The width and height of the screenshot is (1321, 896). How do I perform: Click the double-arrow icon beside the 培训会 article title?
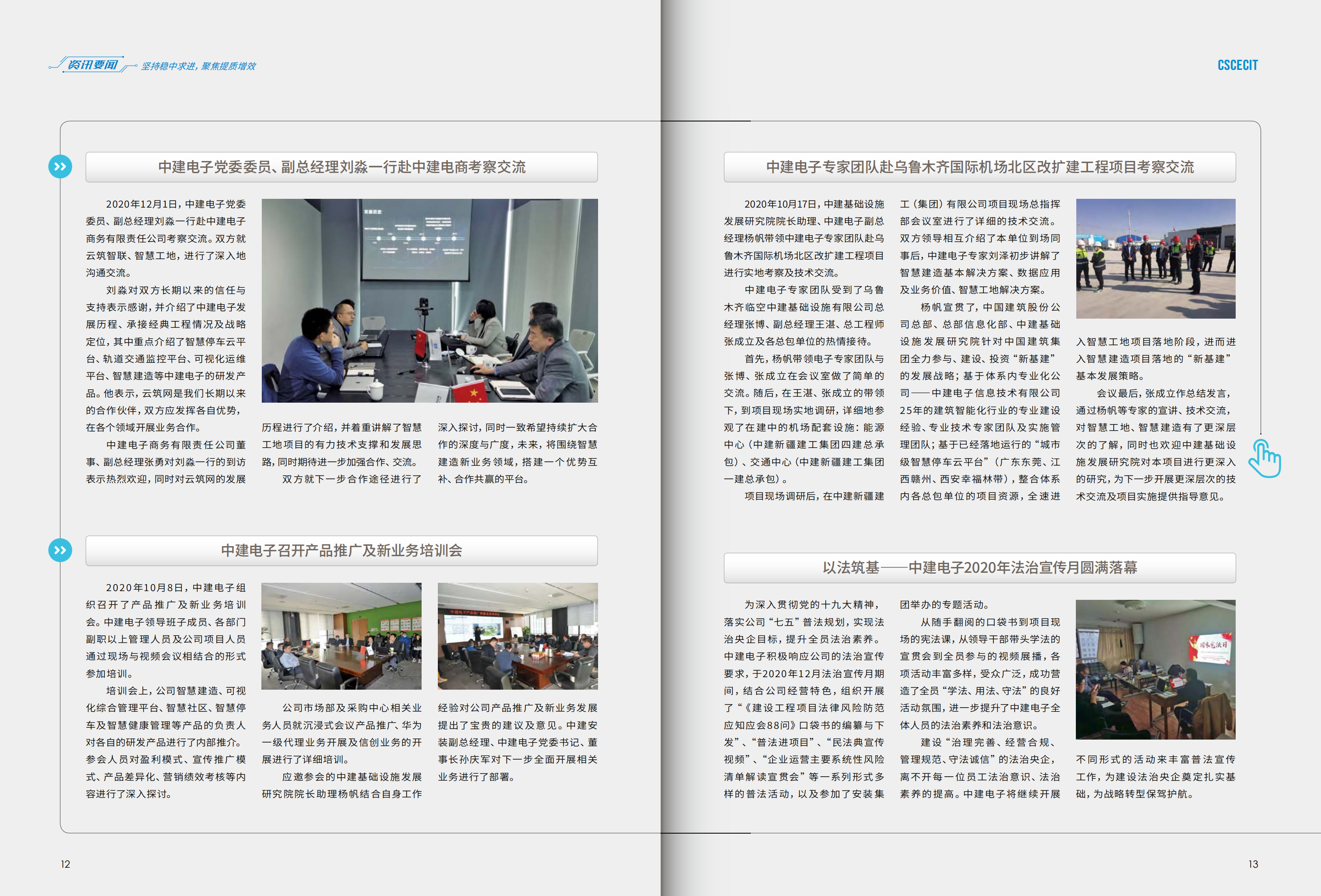click(60, 550)
